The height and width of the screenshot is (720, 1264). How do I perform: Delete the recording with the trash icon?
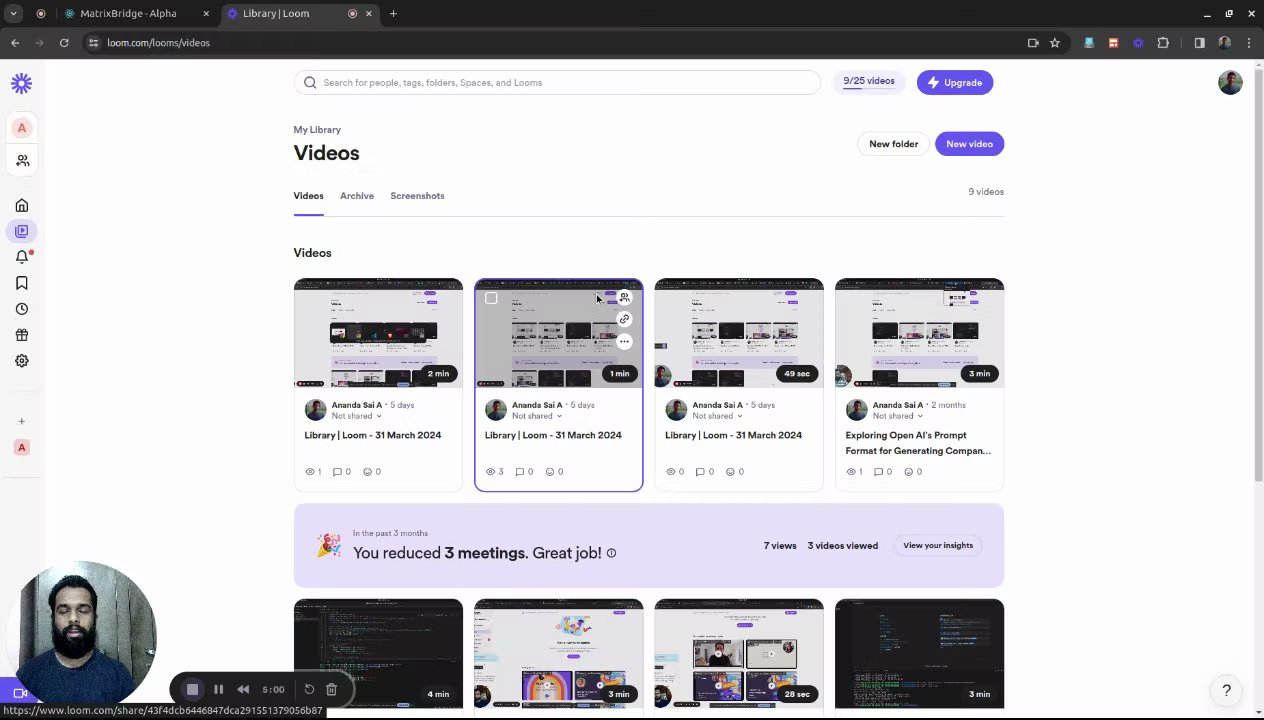[331, 689]
